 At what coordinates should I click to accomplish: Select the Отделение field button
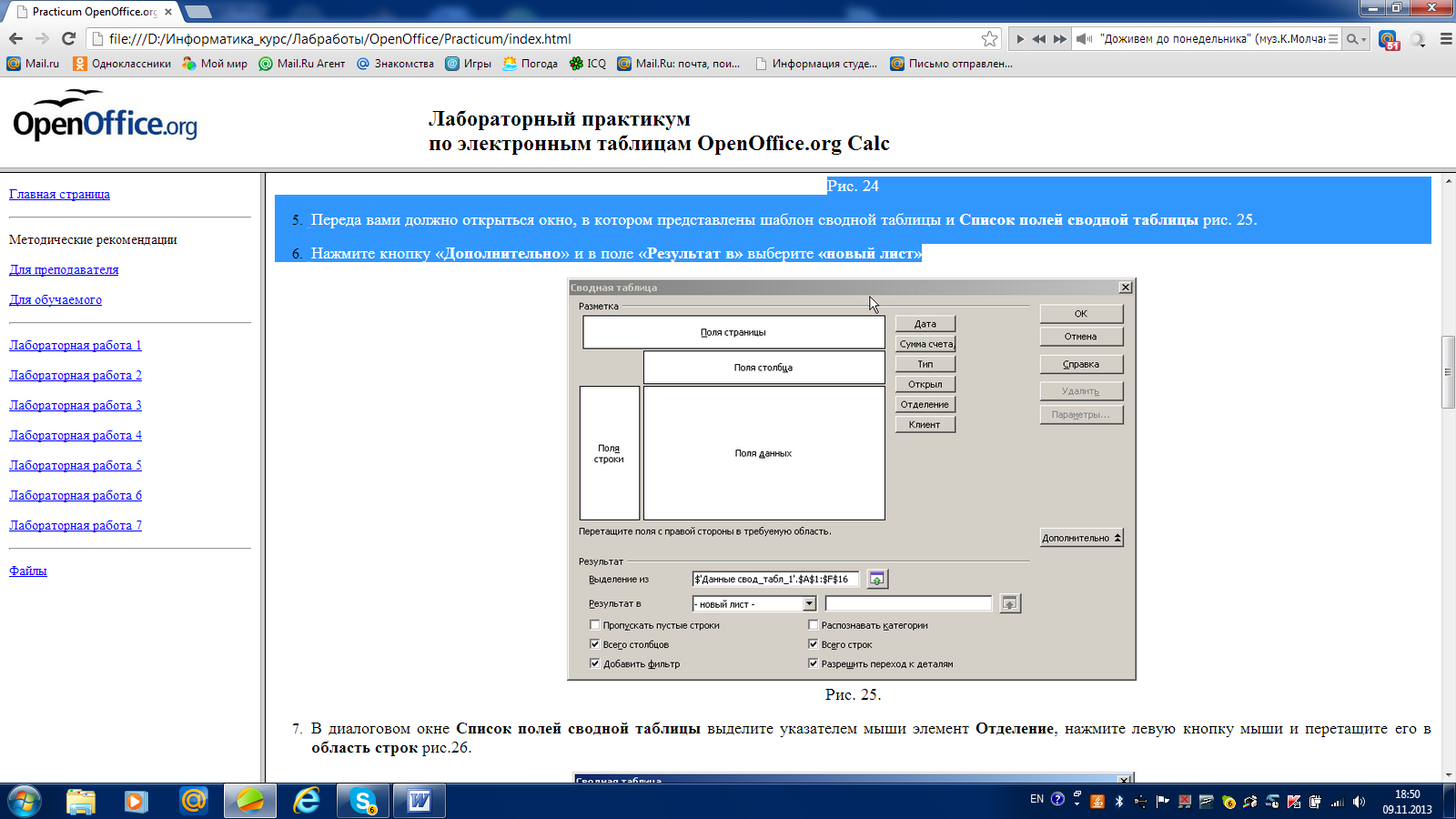(x=925, y=404)
